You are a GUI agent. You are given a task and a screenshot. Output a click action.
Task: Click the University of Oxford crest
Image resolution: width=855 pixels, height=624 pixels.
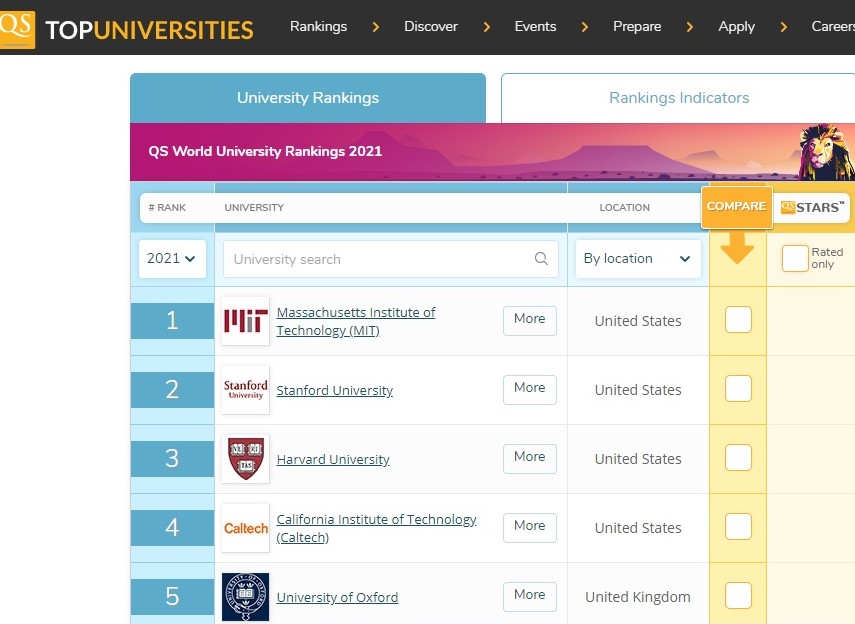pyautogui.click(x=245, y=597)
